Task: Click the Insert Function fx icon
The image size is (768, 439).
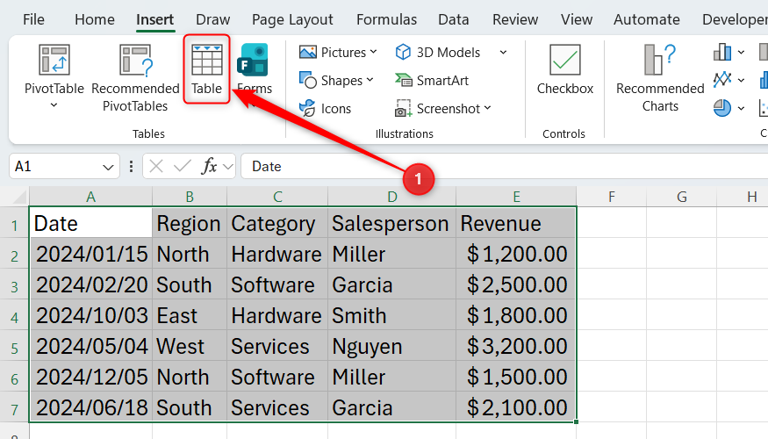Action: pos(209,167)
